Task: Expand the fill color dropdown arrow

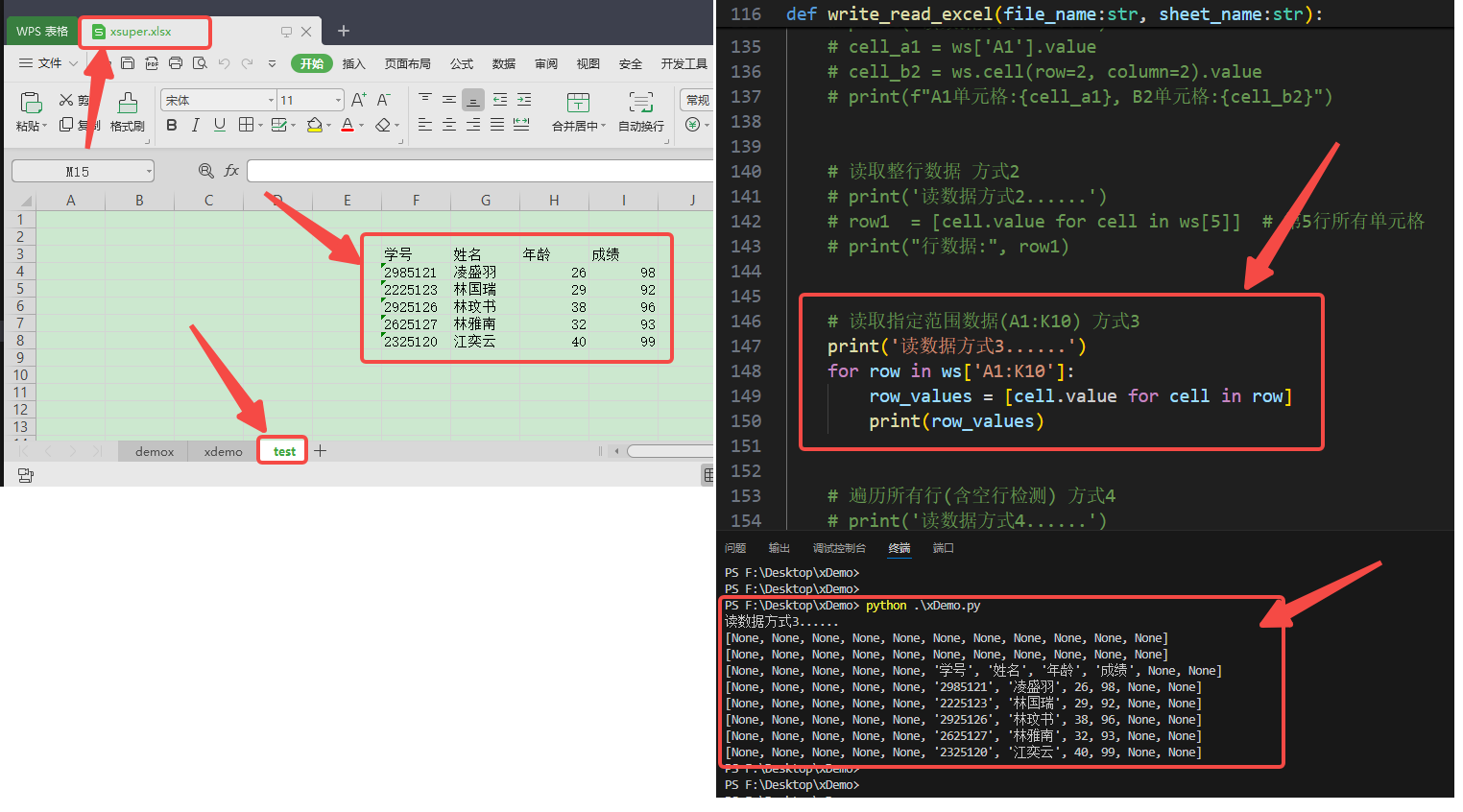Action: pos(328,126)
